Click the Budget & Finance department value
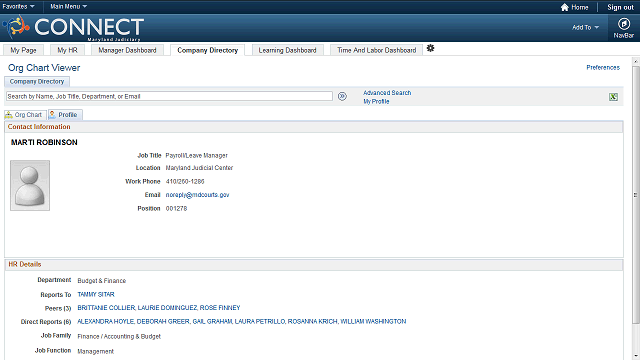The height and width of the screenshot is (360, 640). [x=102, y=281]
